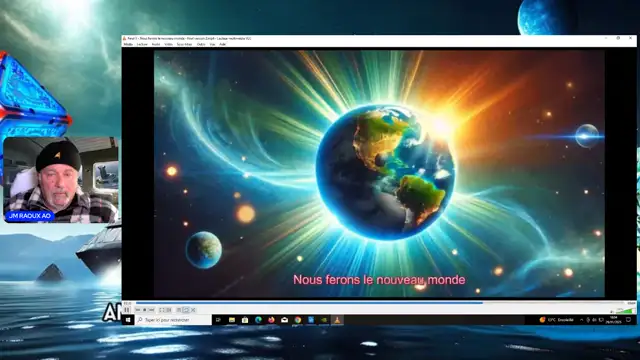640x360 pixels.
Task: Open the weather widget on taskbar
Action: [x=556, y=320]
